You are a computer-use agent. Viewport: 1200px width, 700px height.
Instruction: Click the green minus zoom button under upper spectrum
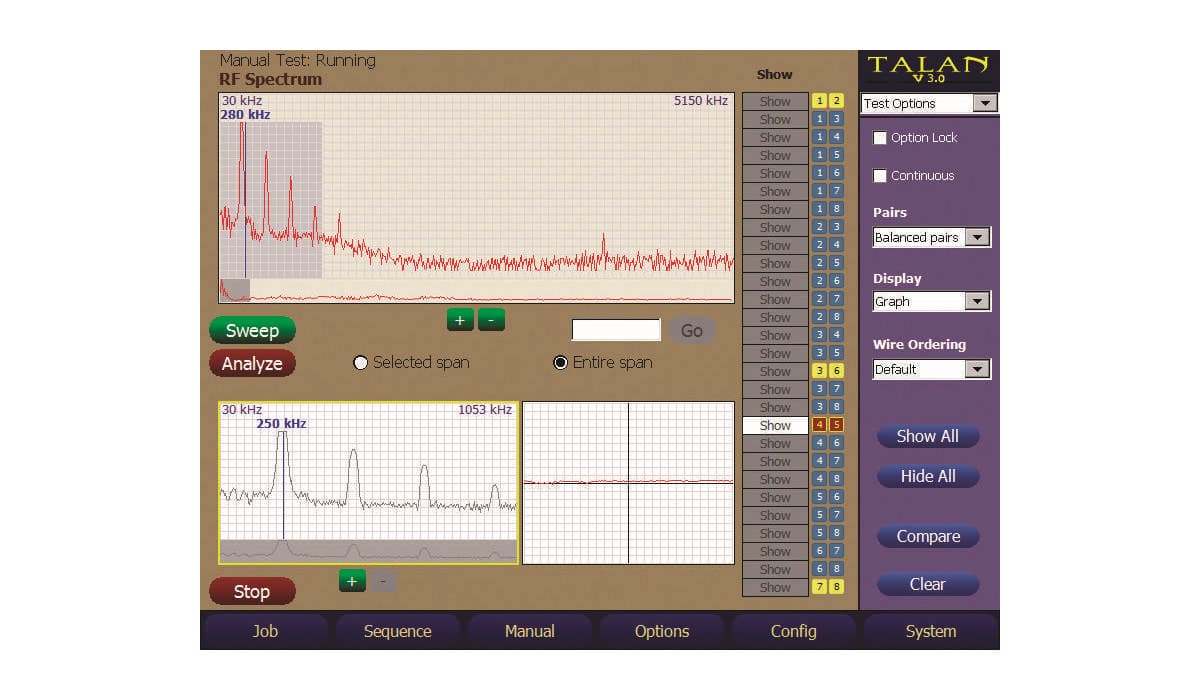(491, 320)
